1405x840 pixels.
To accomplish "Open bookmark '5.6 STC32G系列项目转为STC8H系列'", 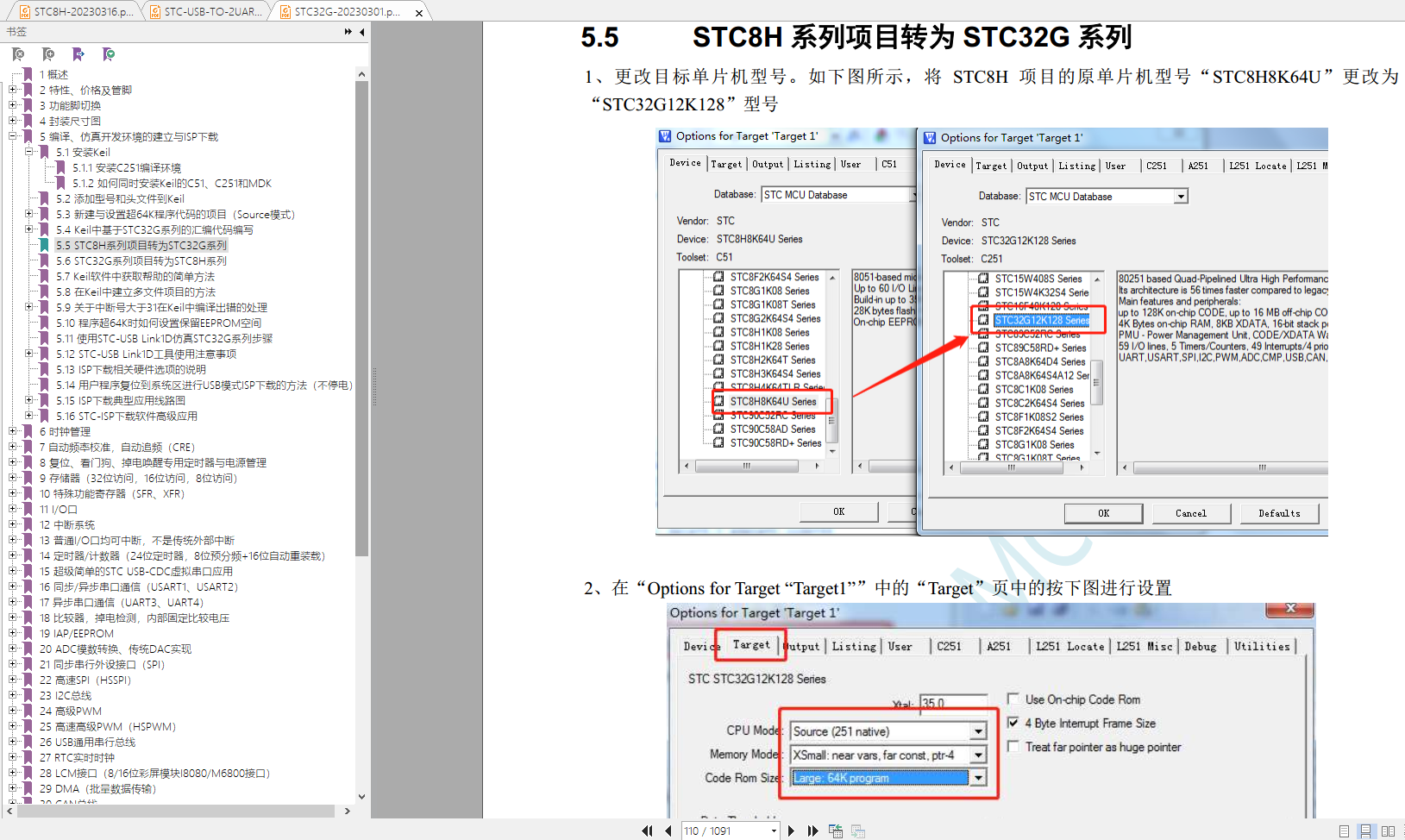I will pos(141,260).
